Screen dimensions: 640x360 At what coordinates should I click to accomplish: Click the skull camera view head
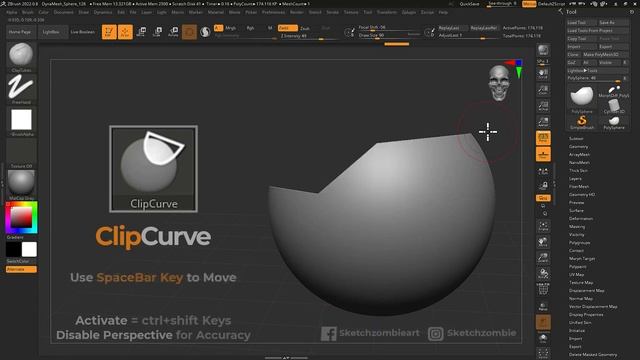pos(499,83)
